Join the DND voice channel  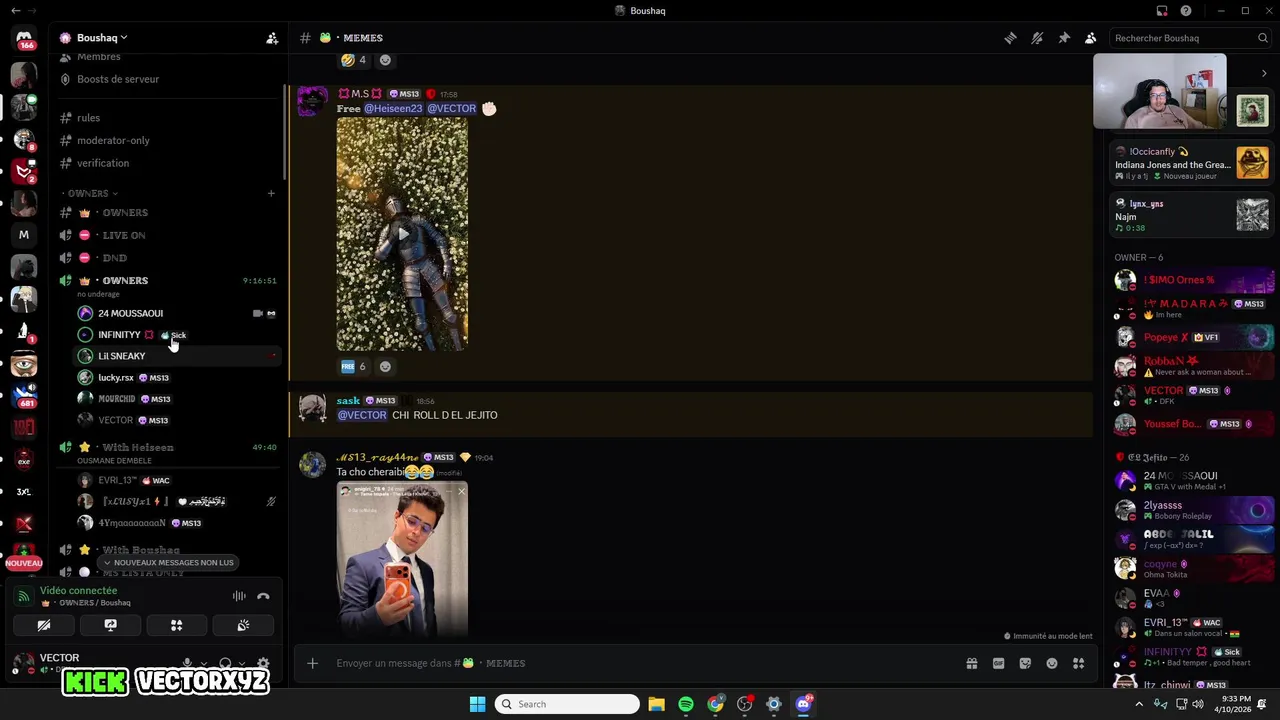tap(114, 258)
